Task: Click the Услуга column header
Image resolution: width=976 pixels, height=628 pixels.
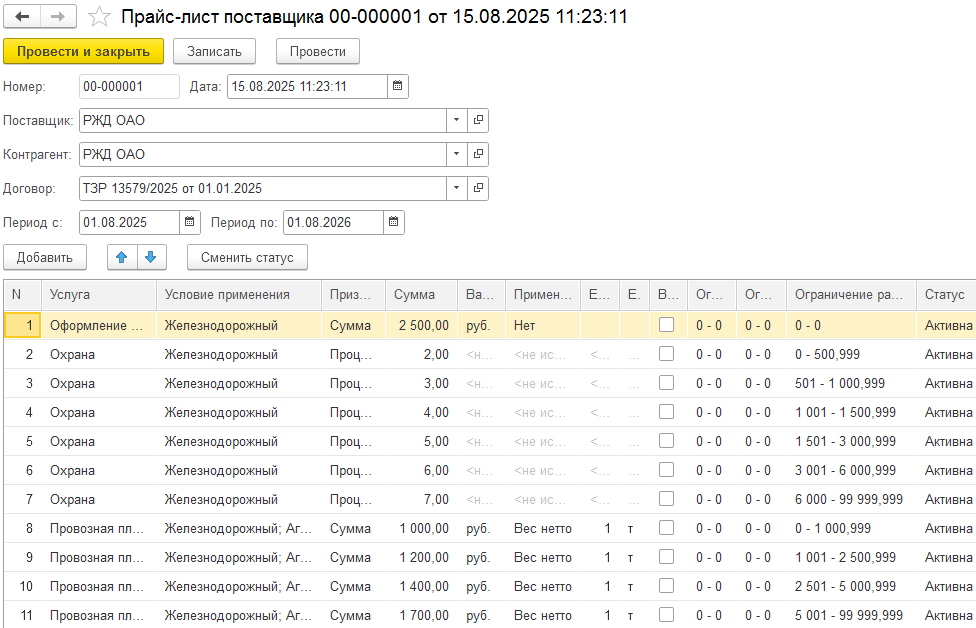Action: (x=70, y=295)
